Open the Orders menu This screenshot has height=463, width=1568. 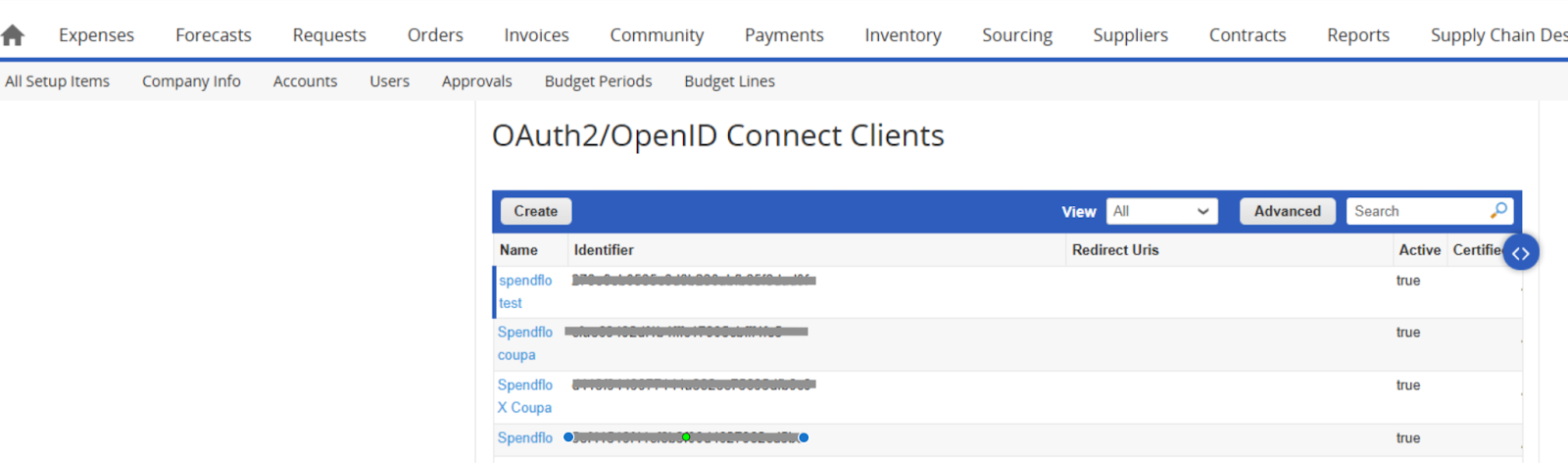(x=435, y=35)
